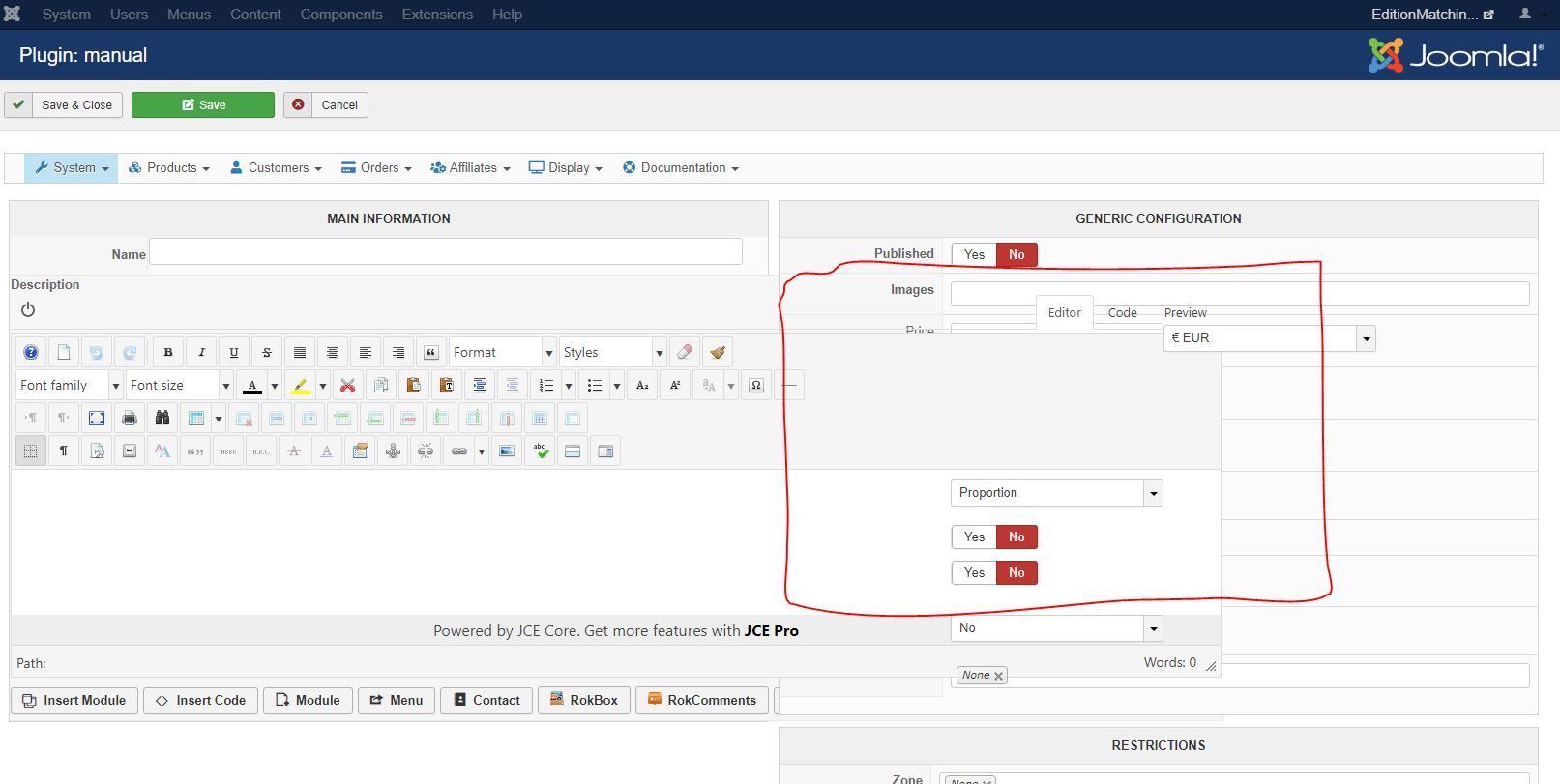Set Published to Yes
1560x784 pixels.
[974, 254]
